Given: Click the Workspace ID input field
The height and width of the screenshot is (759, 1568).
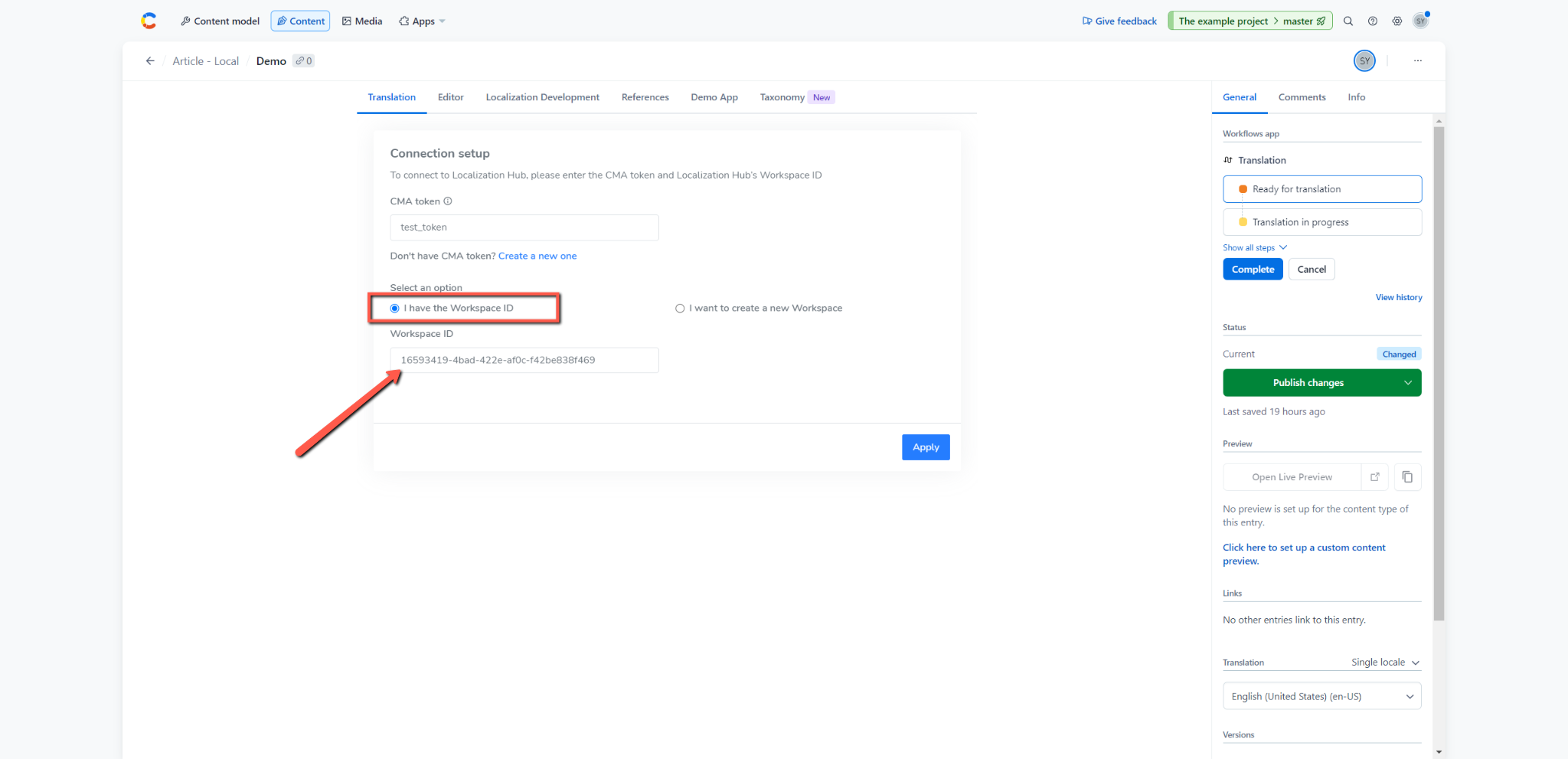Looking at the screenshot, I should coord(524,360).
